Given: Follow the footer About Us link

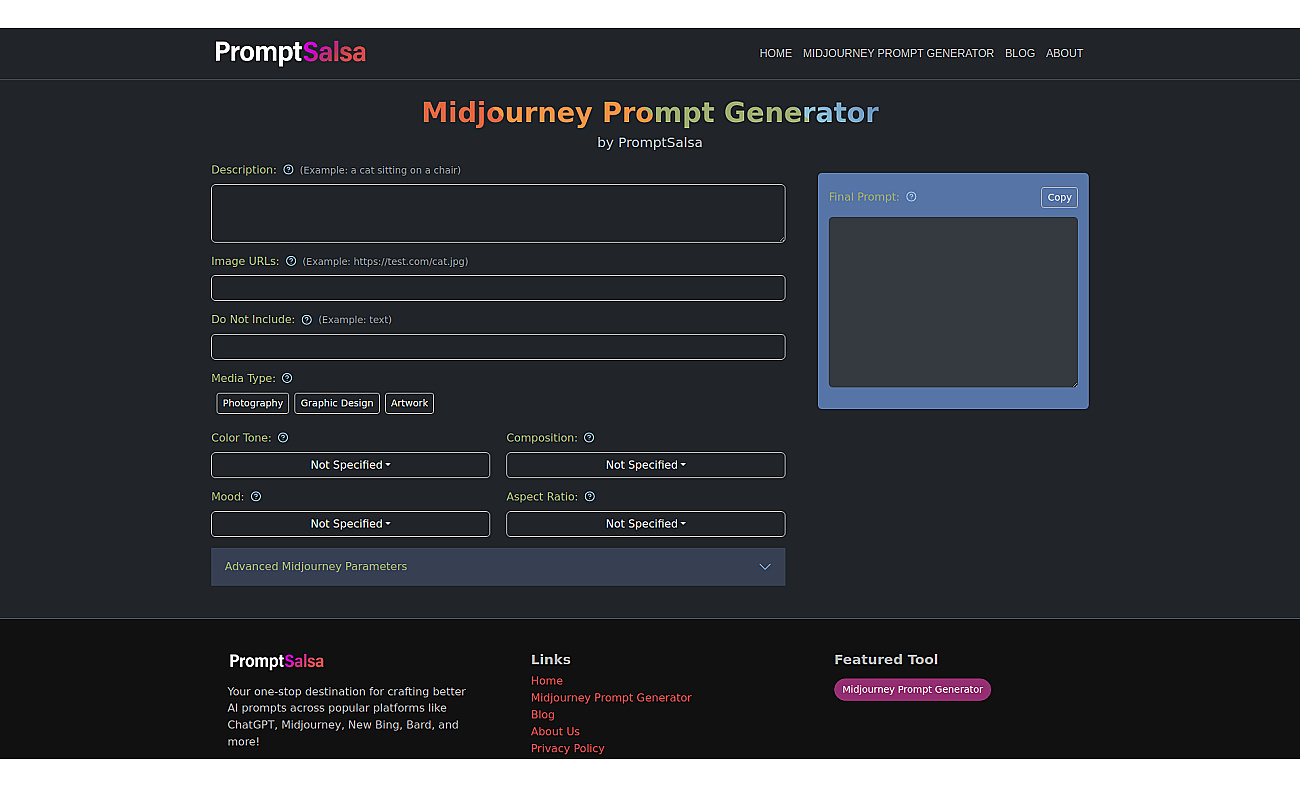Looking at the screenshot, I should point(555,732).
